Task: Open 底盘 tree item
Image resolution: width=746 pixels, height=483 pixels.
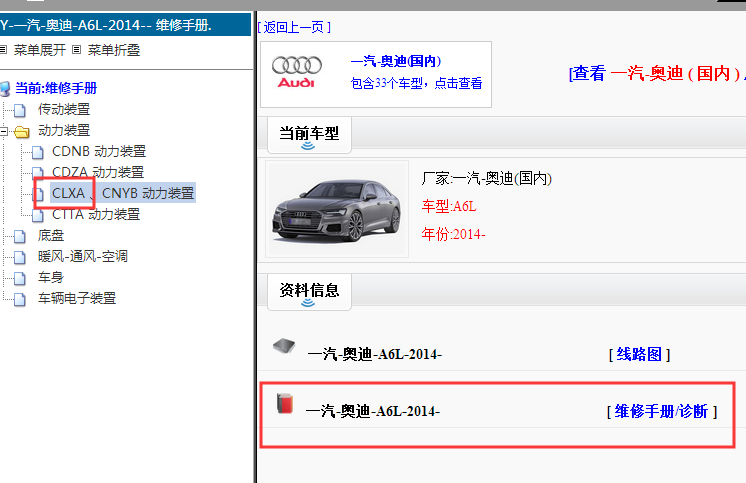Action: [x=51, y=235]
